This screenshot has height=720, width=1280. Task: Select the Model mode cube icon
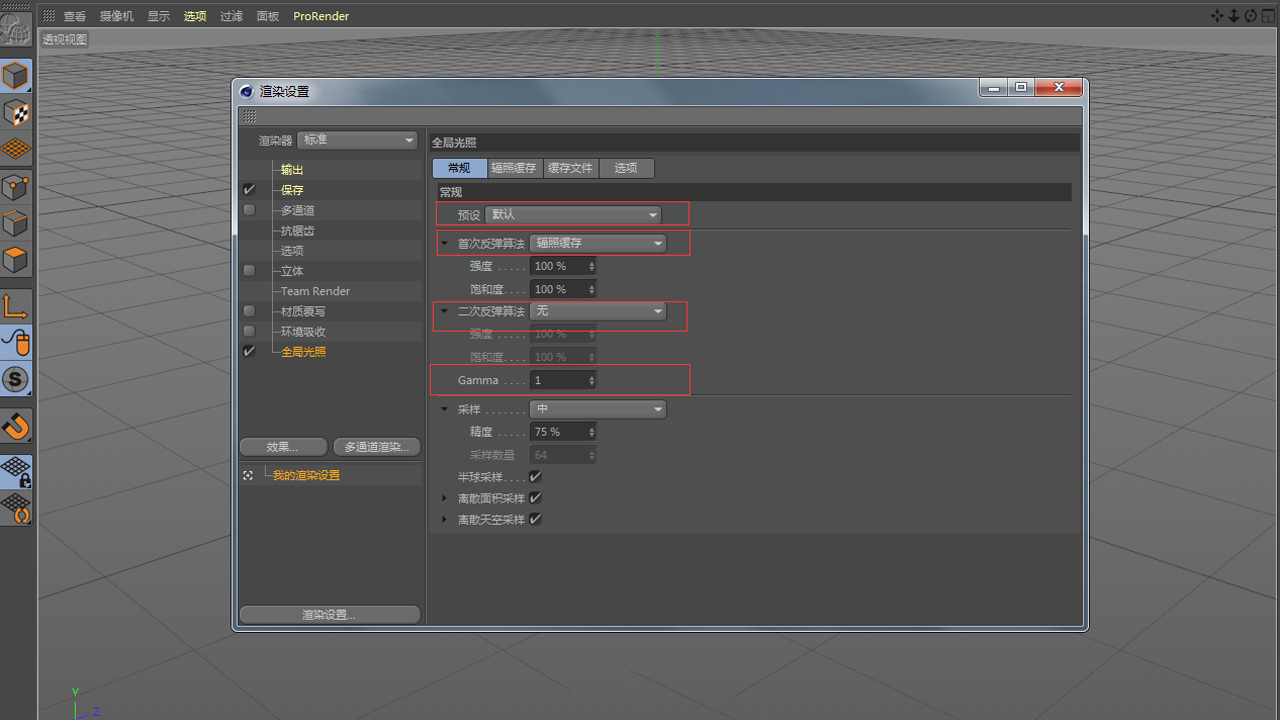[x=16, y=76]
